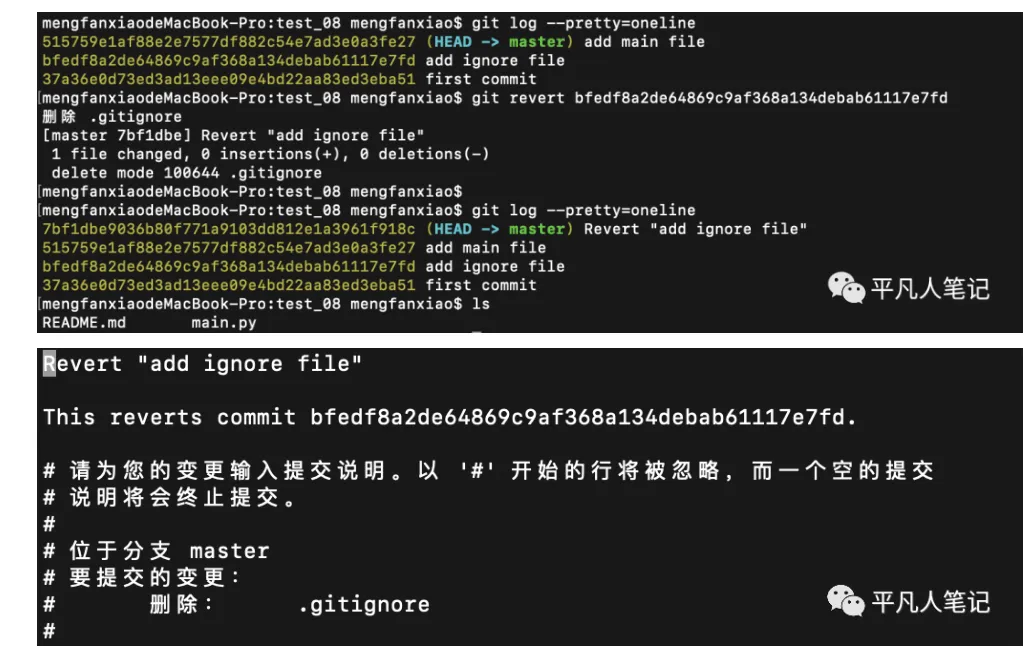
Task: Click the first git log --pretty=oneline command
Action: (584, 23)
